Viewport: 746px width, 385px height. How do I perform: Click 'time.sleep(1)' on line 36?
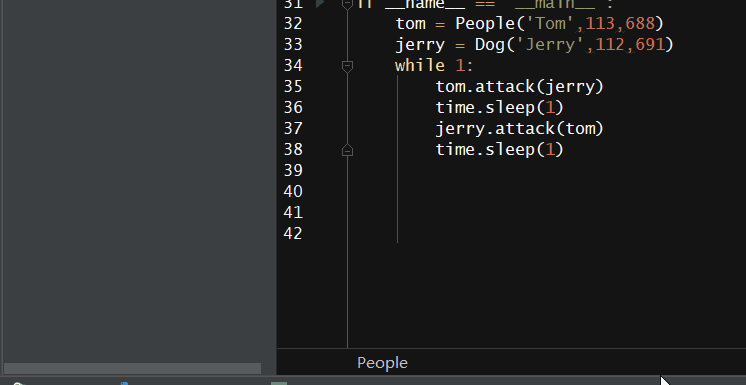pos(500,108)
